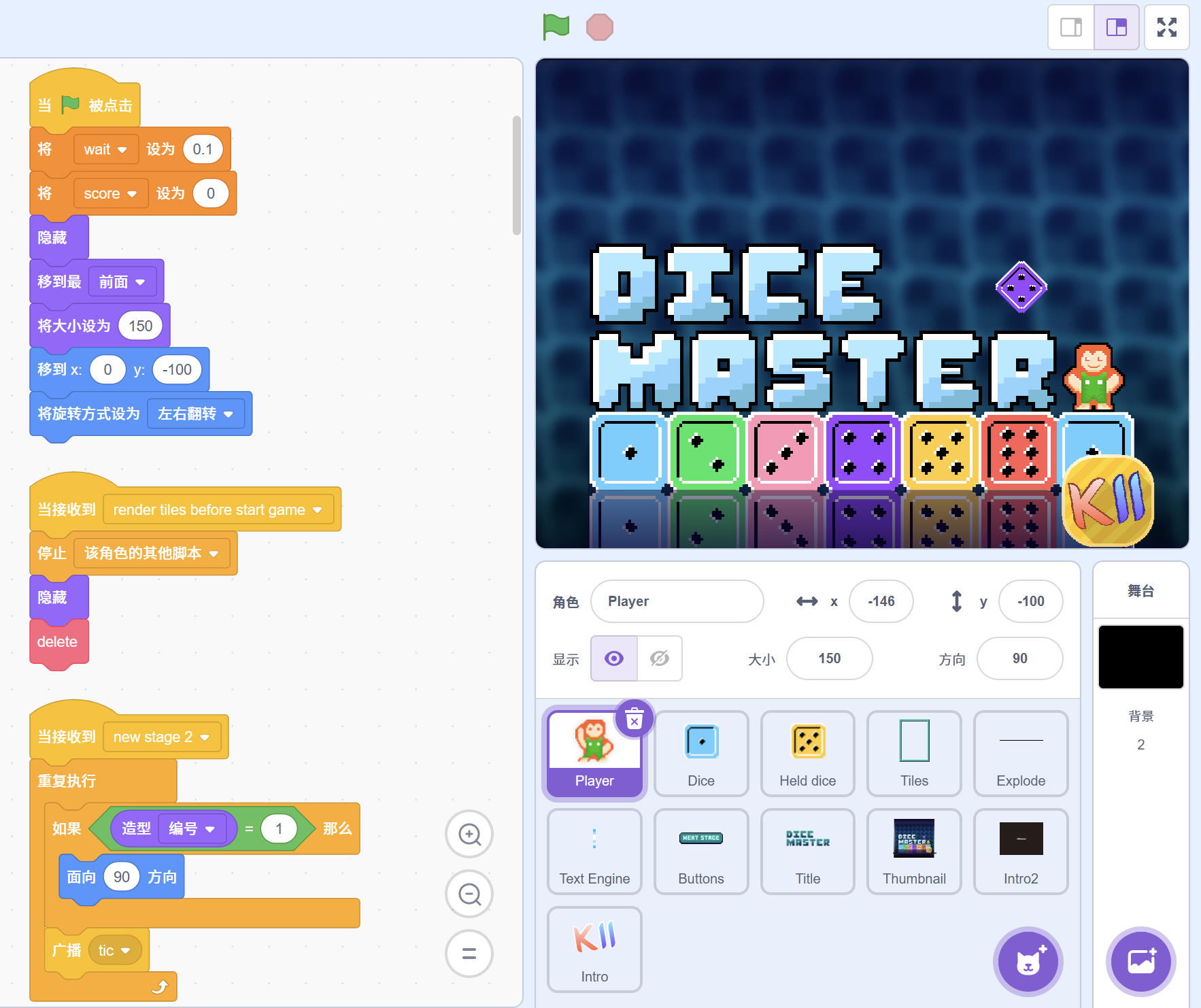This screenshot has height=1008, width=1201.
Task: Select the Held dice sprite
Action: click(x=807, y=753)
